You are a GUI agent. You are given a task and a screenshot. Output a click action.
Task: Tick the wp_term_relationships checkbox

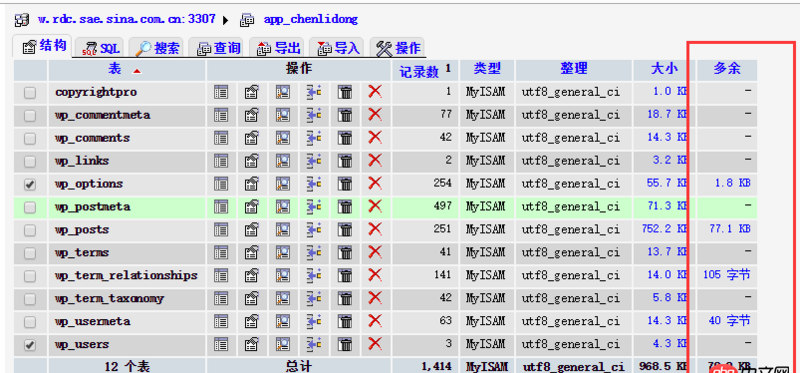[x=30, y=276]
